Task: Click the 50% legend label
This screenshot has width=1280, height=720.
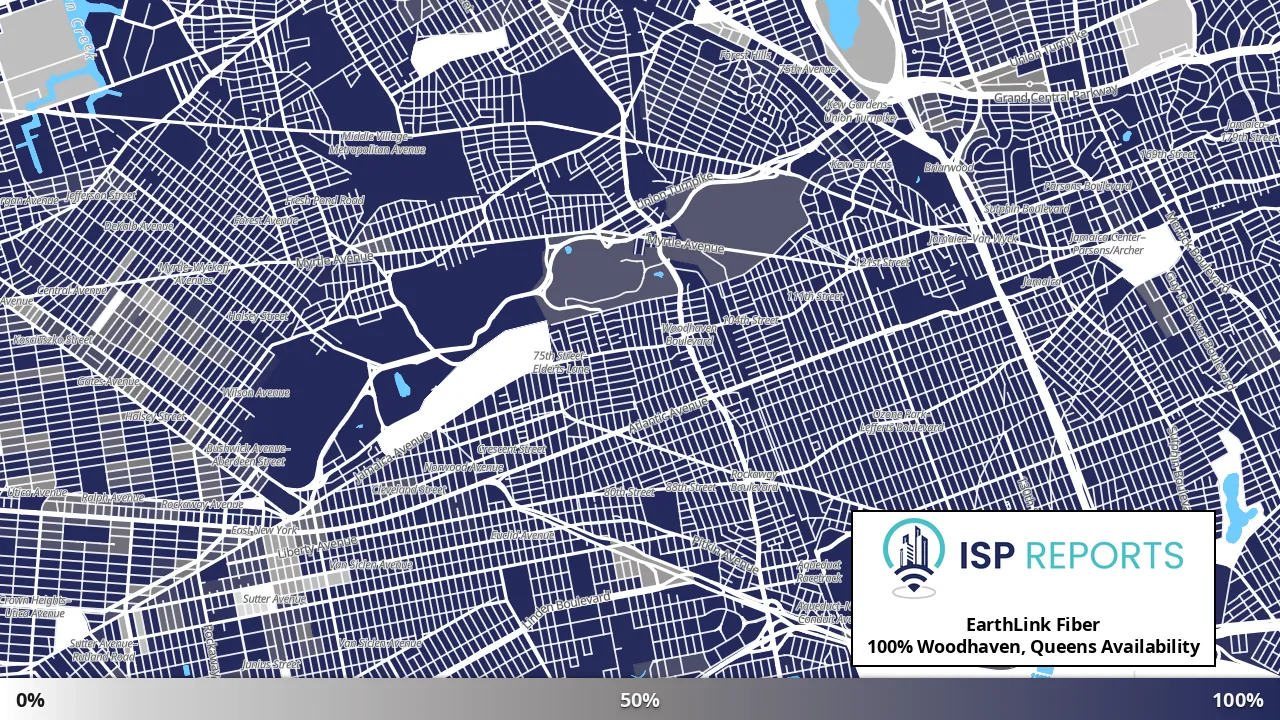Action: [x=639, y=700]
